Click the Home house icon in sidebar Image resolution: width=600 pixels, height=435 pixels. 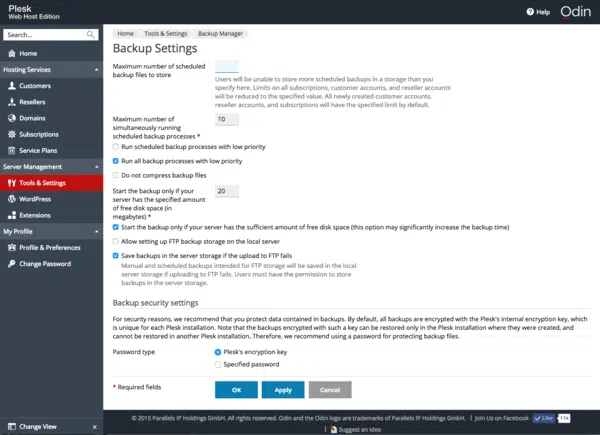coord(12,53)
